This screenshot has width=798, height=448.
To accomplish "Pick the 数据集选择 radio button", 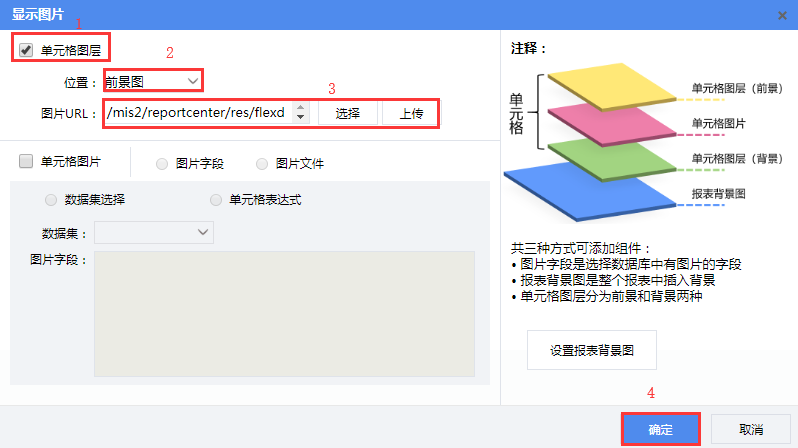I will (x=51, y=199).
